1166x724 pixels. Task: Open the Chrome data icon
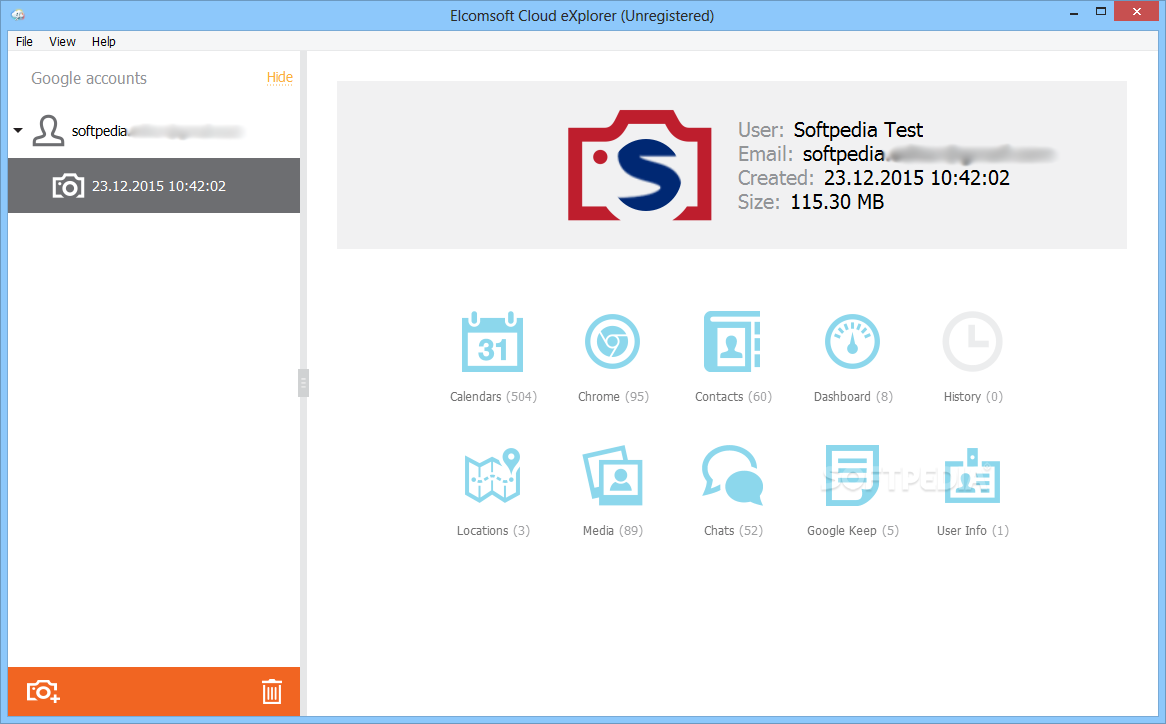pyautogui.click(x=612, y=342)
